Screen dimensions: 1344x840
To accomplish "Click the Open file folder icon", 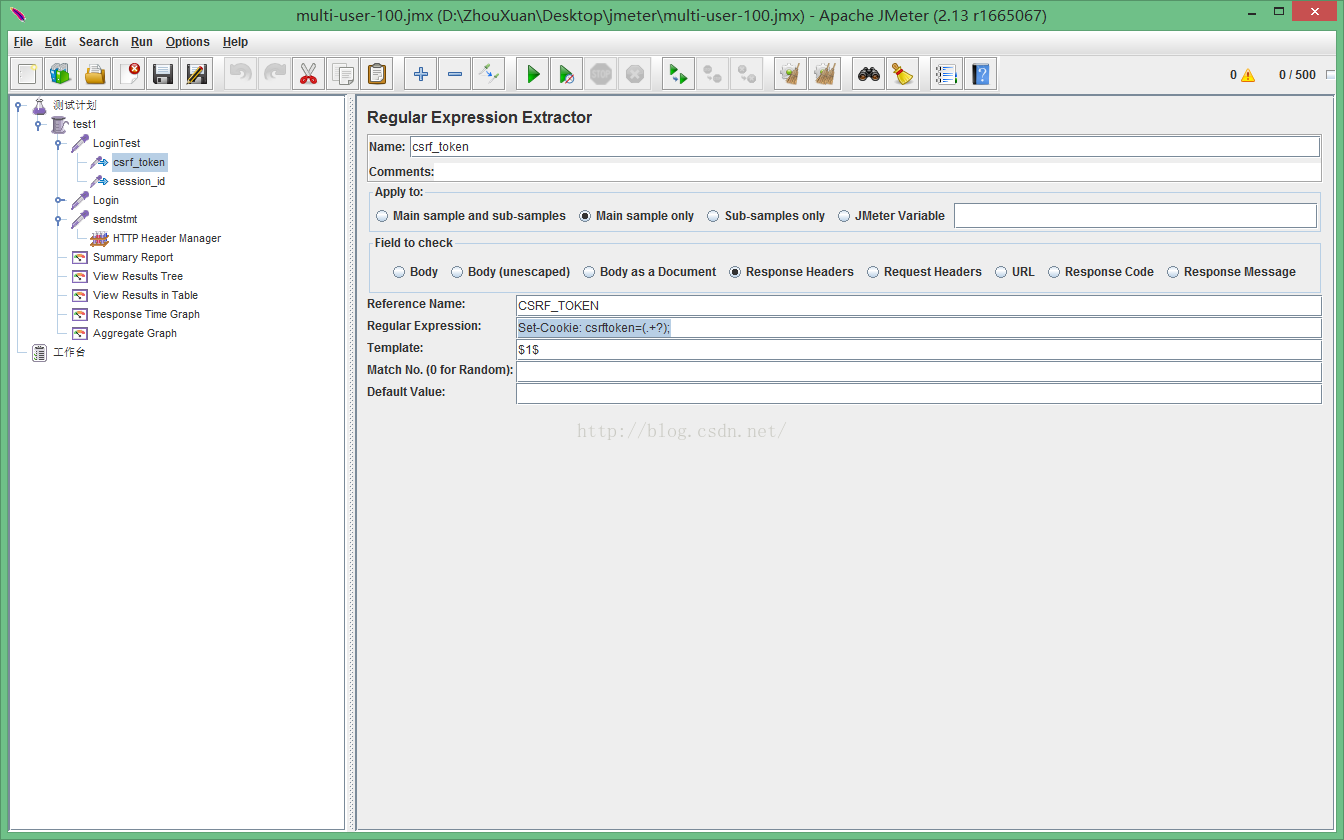I will 95,74.
